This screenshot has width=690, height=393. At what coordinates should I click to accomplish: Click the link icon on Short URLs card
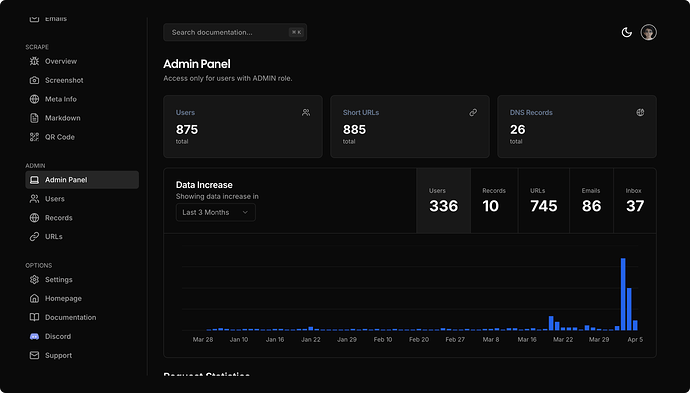473,113
